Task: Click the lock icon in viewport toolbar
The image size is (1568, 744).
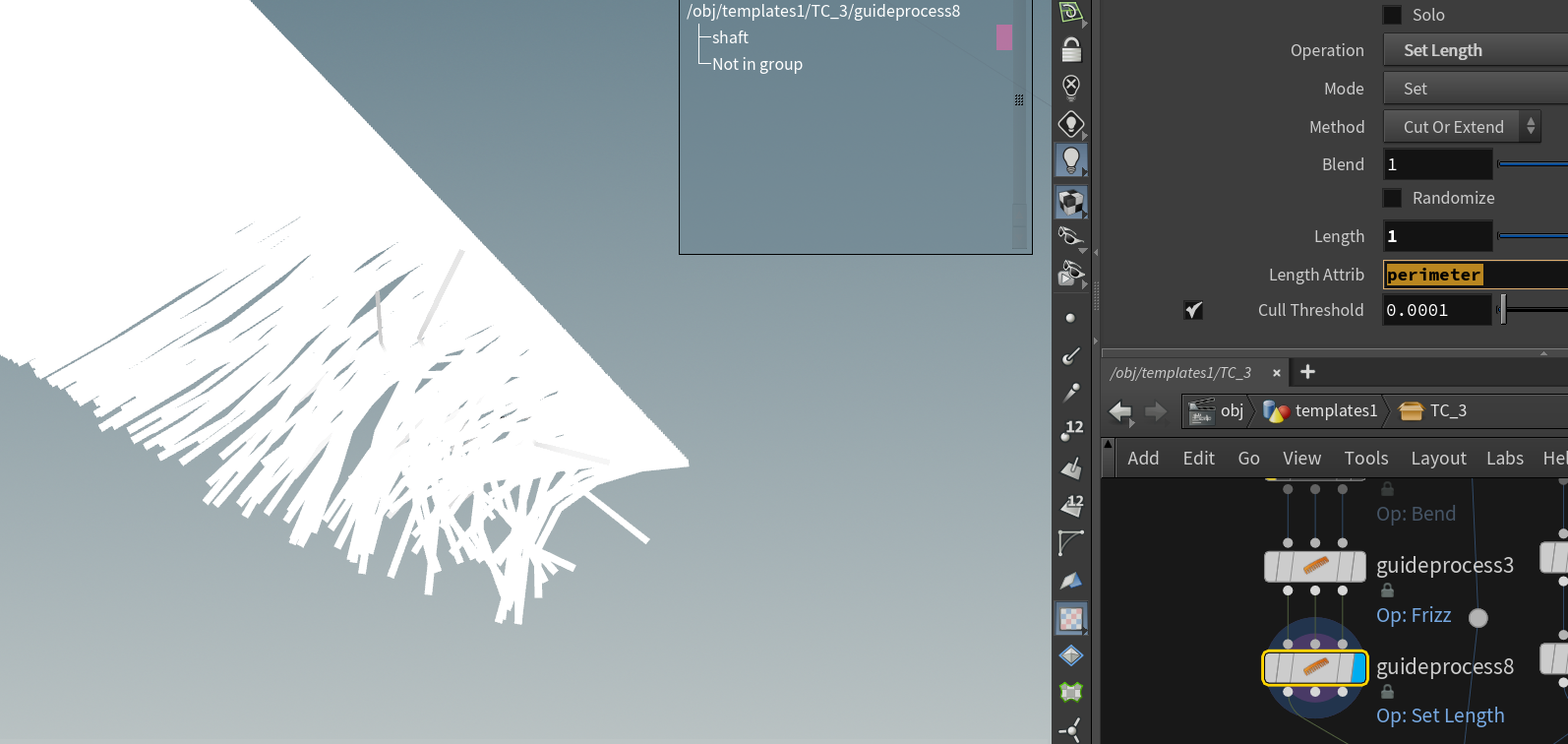Action: 1071,50
